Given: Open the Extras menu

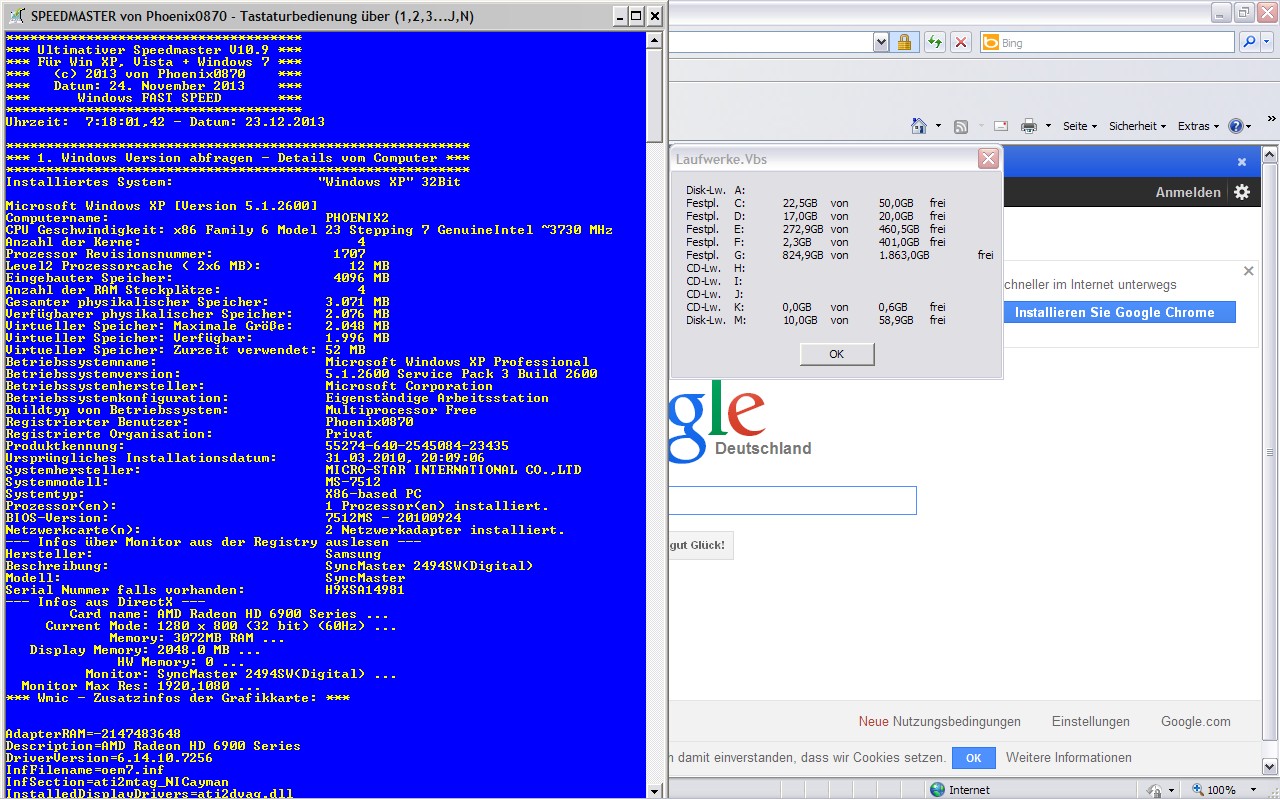Looking at the screenshot, I should (1198, 126).
